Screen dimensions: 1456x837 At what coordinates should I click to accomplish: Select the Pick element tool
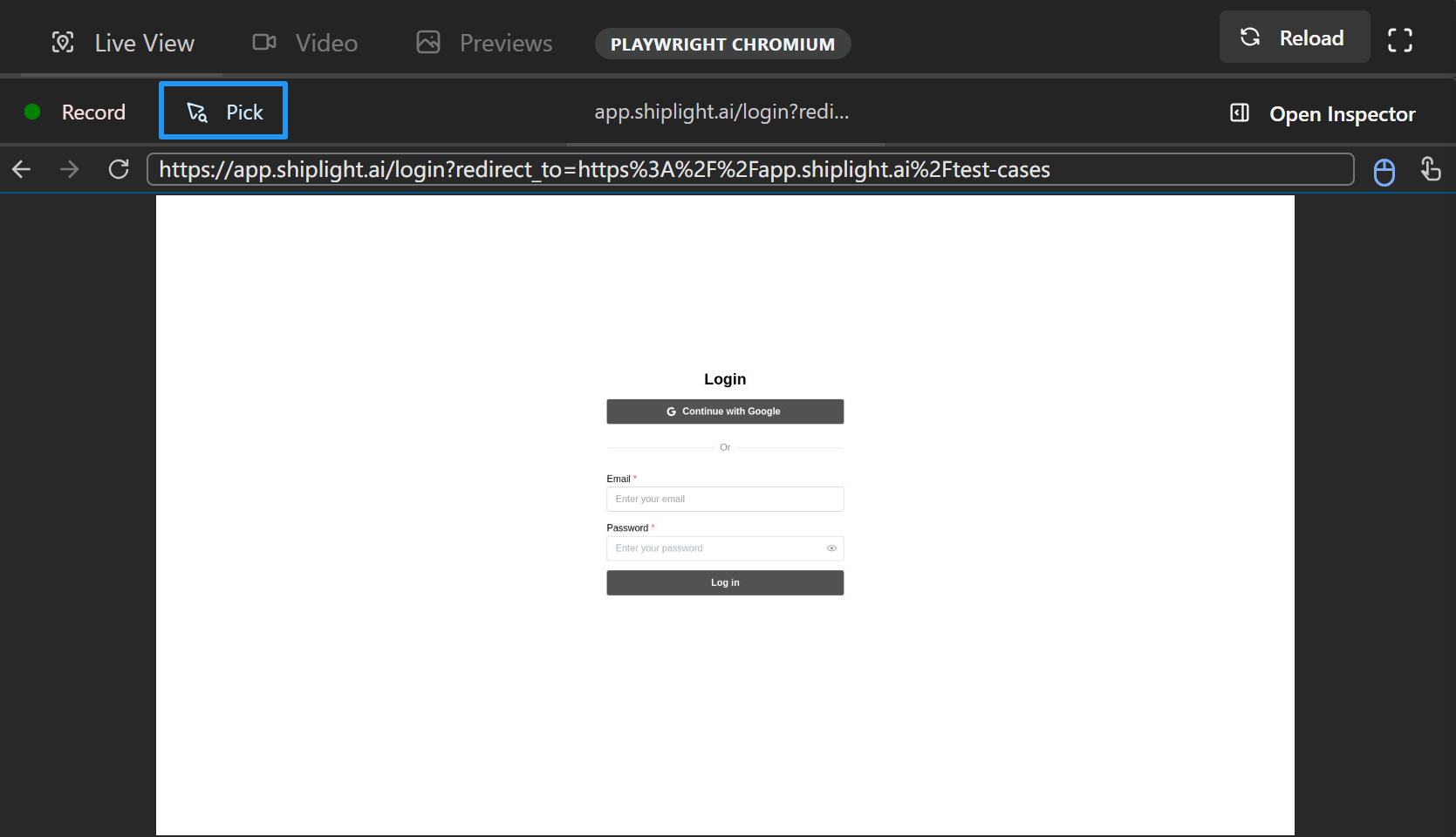coord(222,111)
